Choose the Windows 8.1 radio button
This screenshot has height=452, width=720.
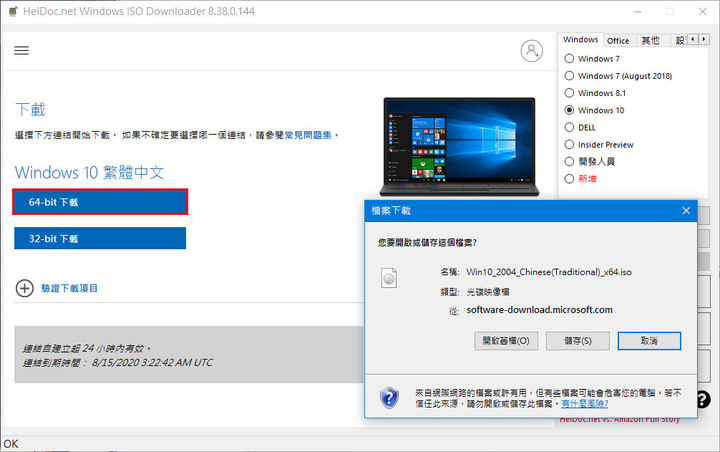[x=569, y=93]
